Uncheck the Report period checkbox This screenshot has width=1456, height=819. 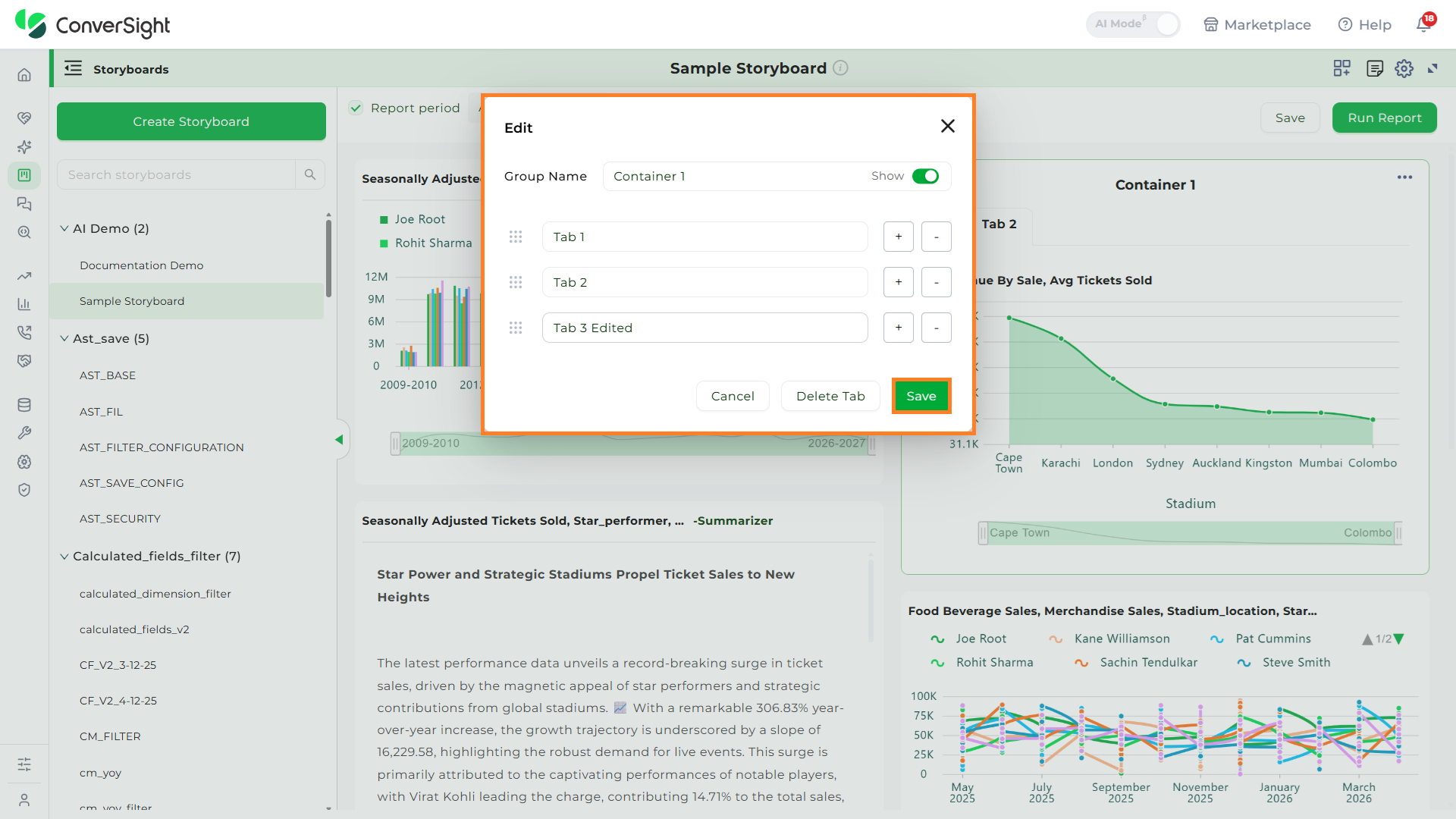pos(356,108)
